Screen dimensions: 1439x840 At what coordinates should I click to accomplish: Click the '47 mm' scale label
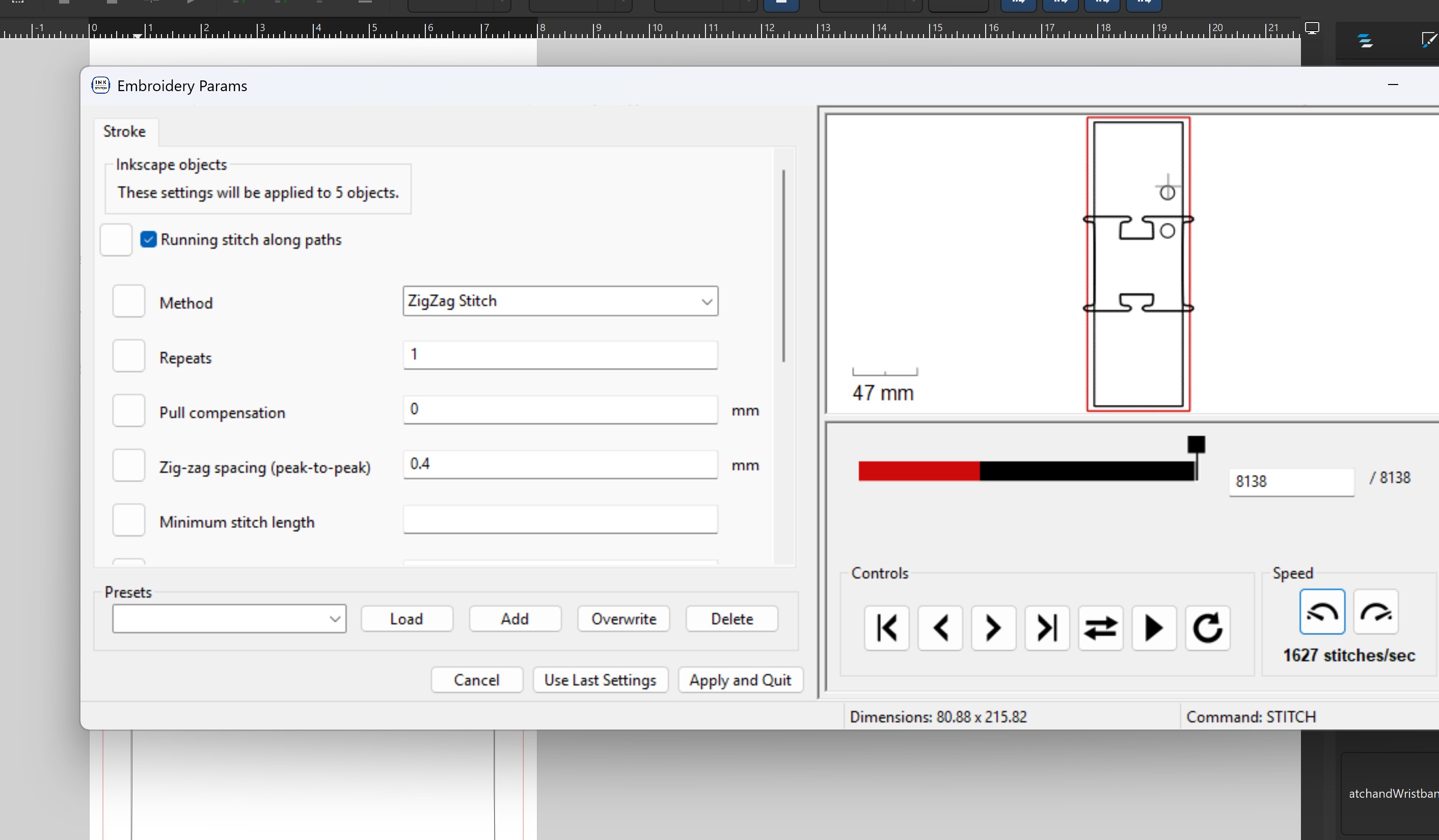883,393
